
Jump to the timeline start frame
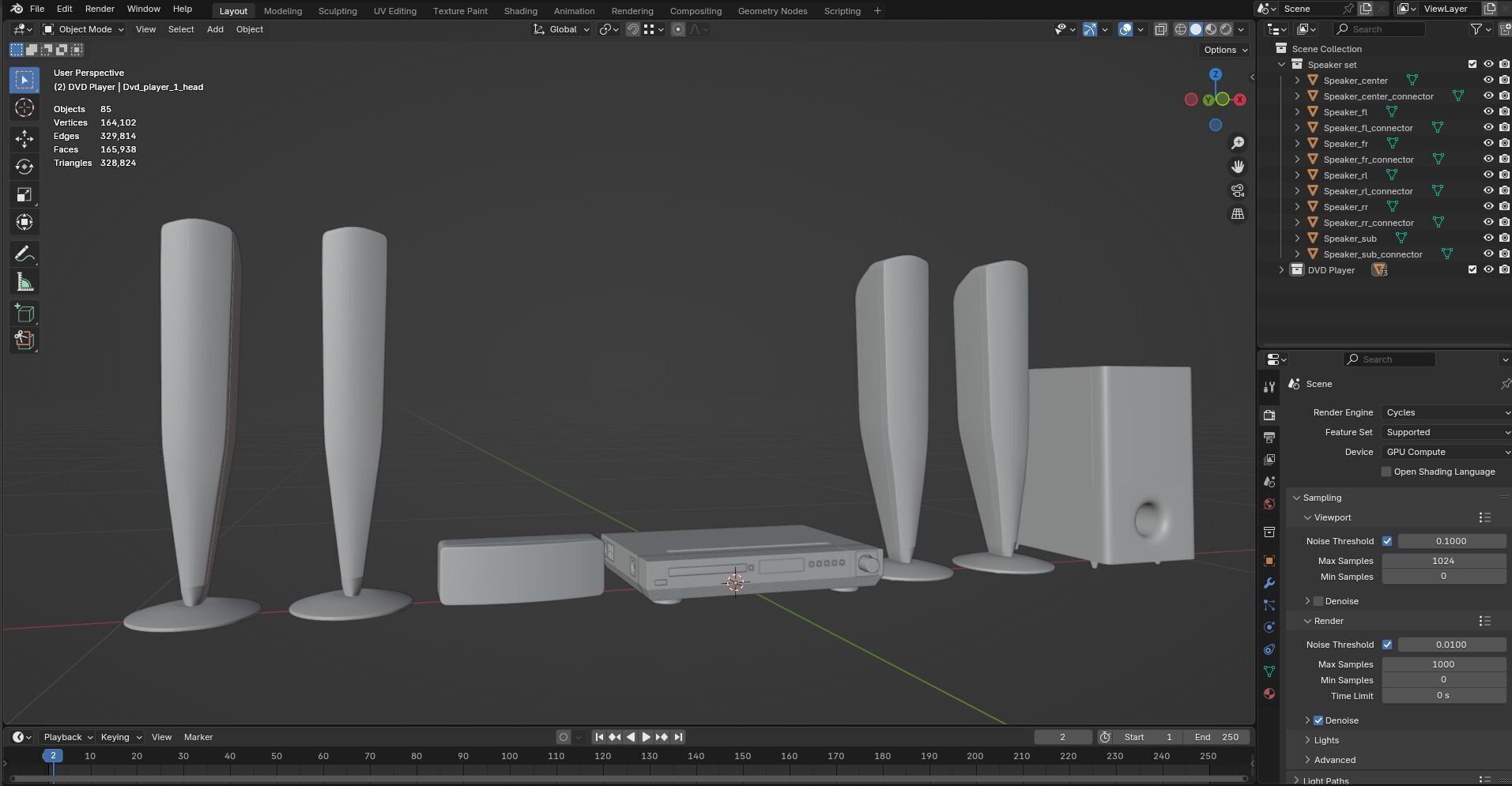tap(599, 737)
